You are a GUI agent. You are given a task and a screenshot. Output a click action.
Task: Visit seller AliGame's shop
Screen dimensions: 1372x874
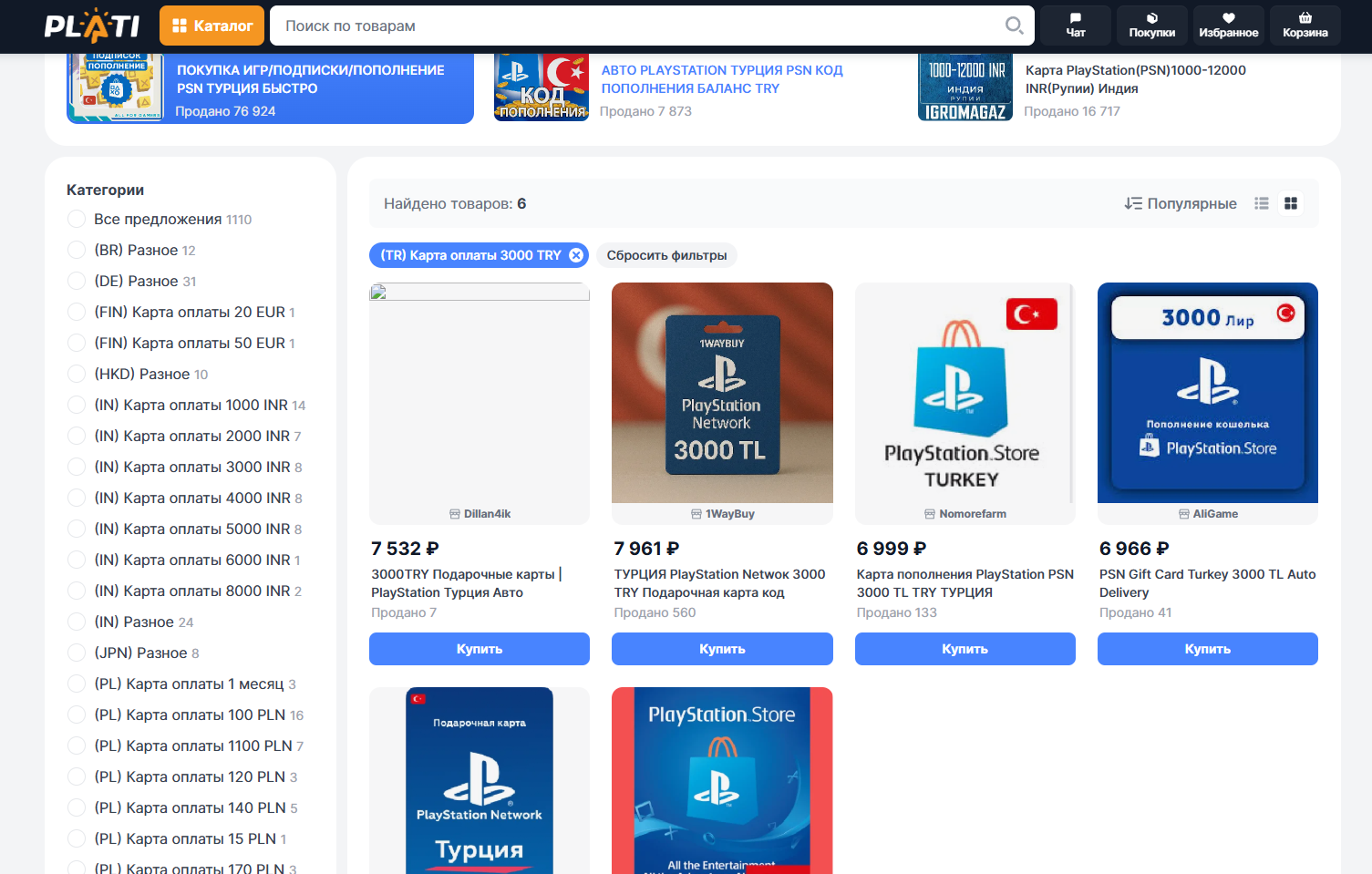(1208, 514)
